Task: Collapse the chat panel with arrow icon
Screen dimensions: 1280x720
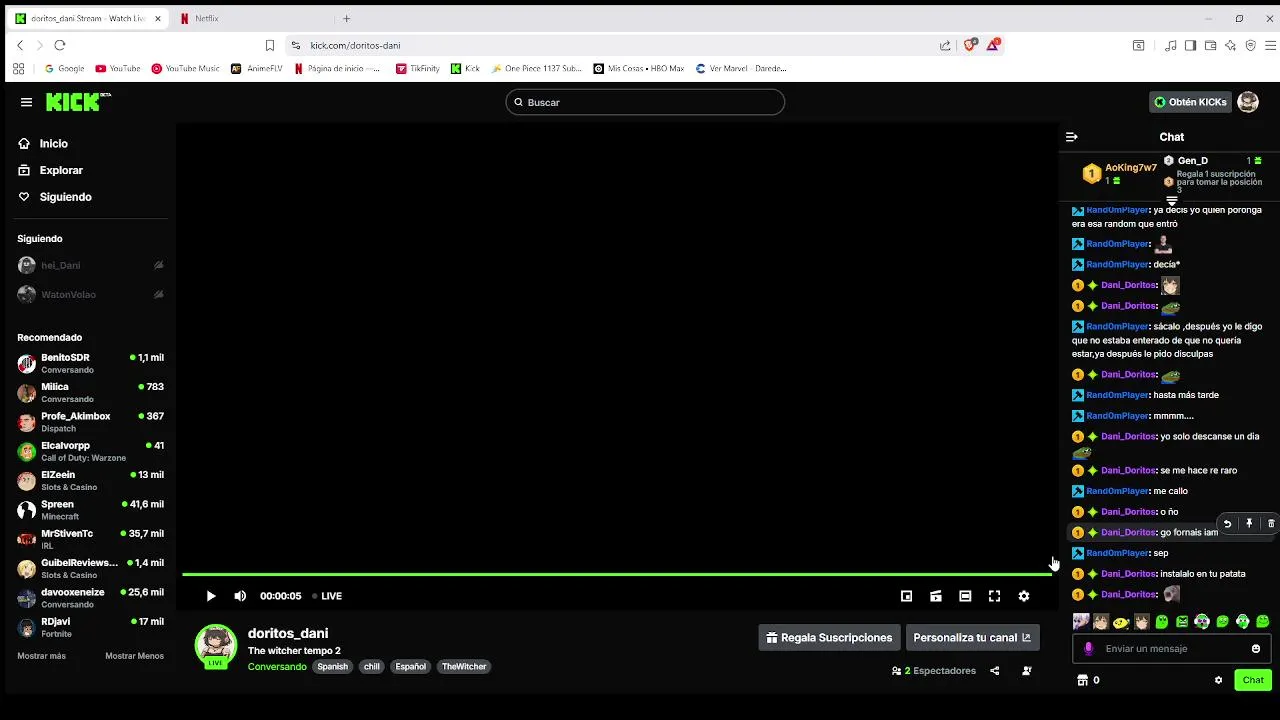Action: pyautogui.click(x=1072, y=137)
